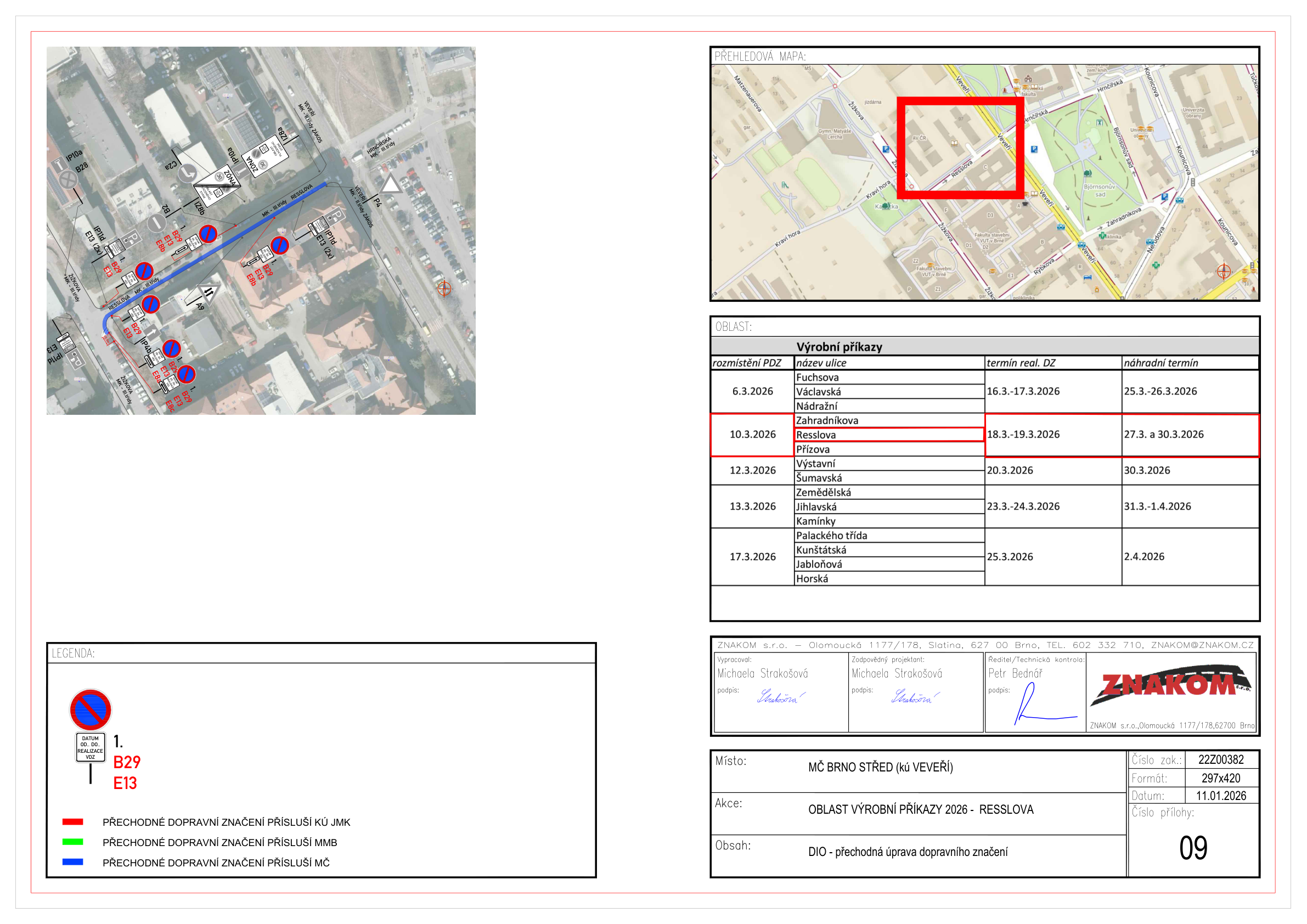Click 'OBLAST VÝROBNÍ PŘÍKAZY 2026 - RESSLOVA' title
Screen dimensions: 1307x924
(921, 809)
